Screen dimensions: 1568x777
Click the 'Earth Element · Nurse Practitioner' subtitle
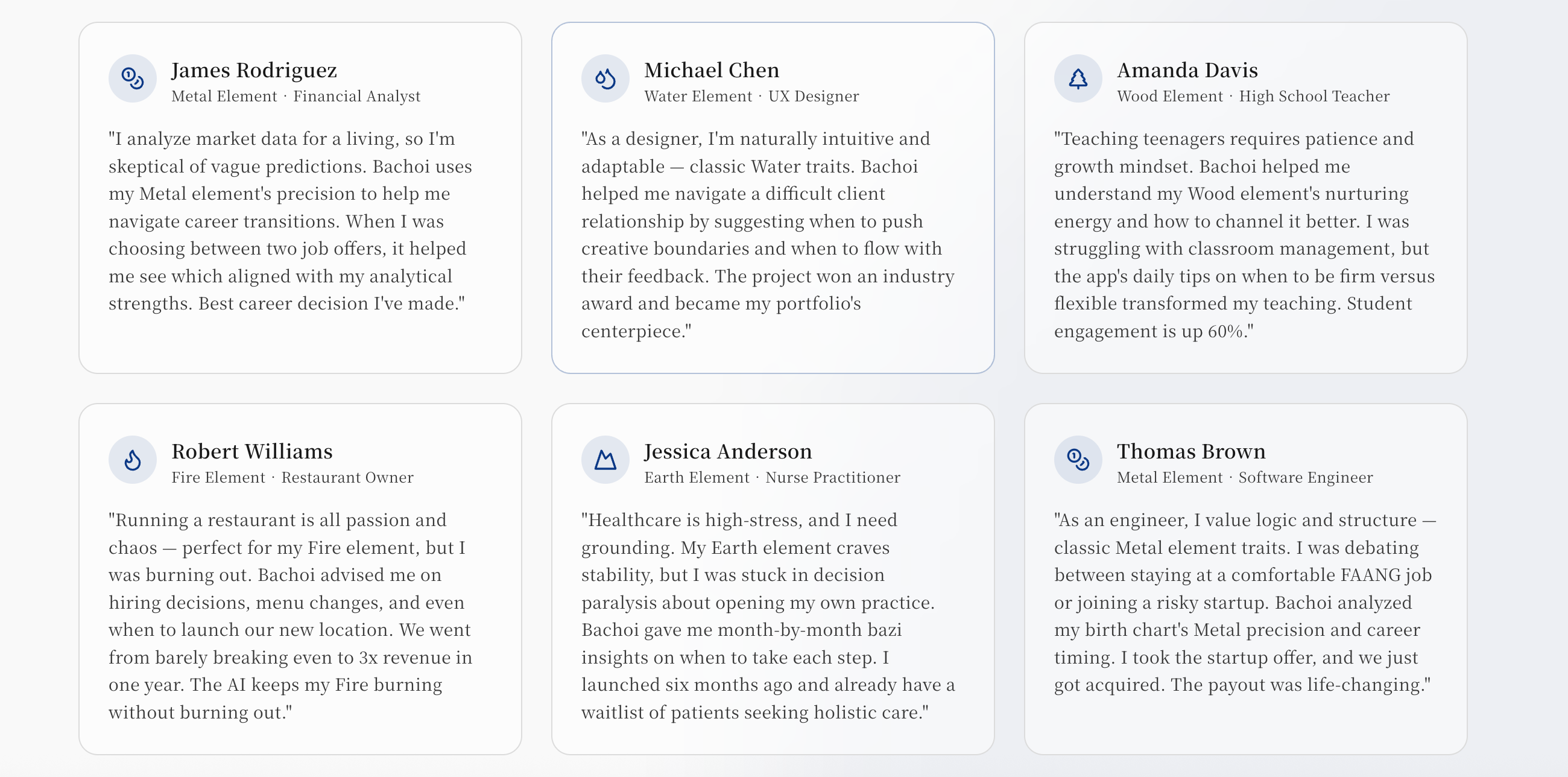click(x=772, y=477)
